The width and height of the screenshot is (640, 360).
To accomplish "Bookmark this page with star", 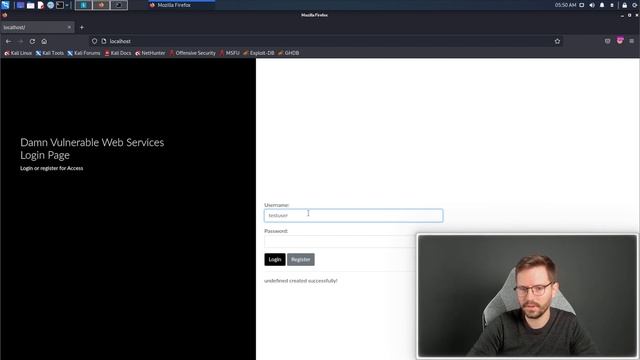I will [x=557, y=41].
